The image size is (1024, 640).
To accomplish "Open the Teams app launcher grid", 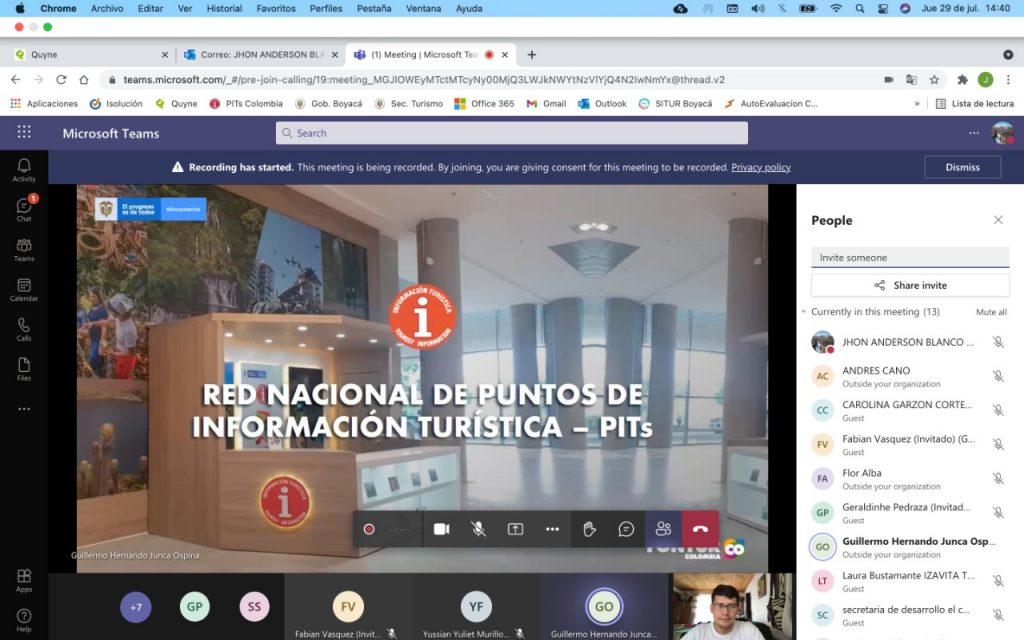I will coord(24,133).
